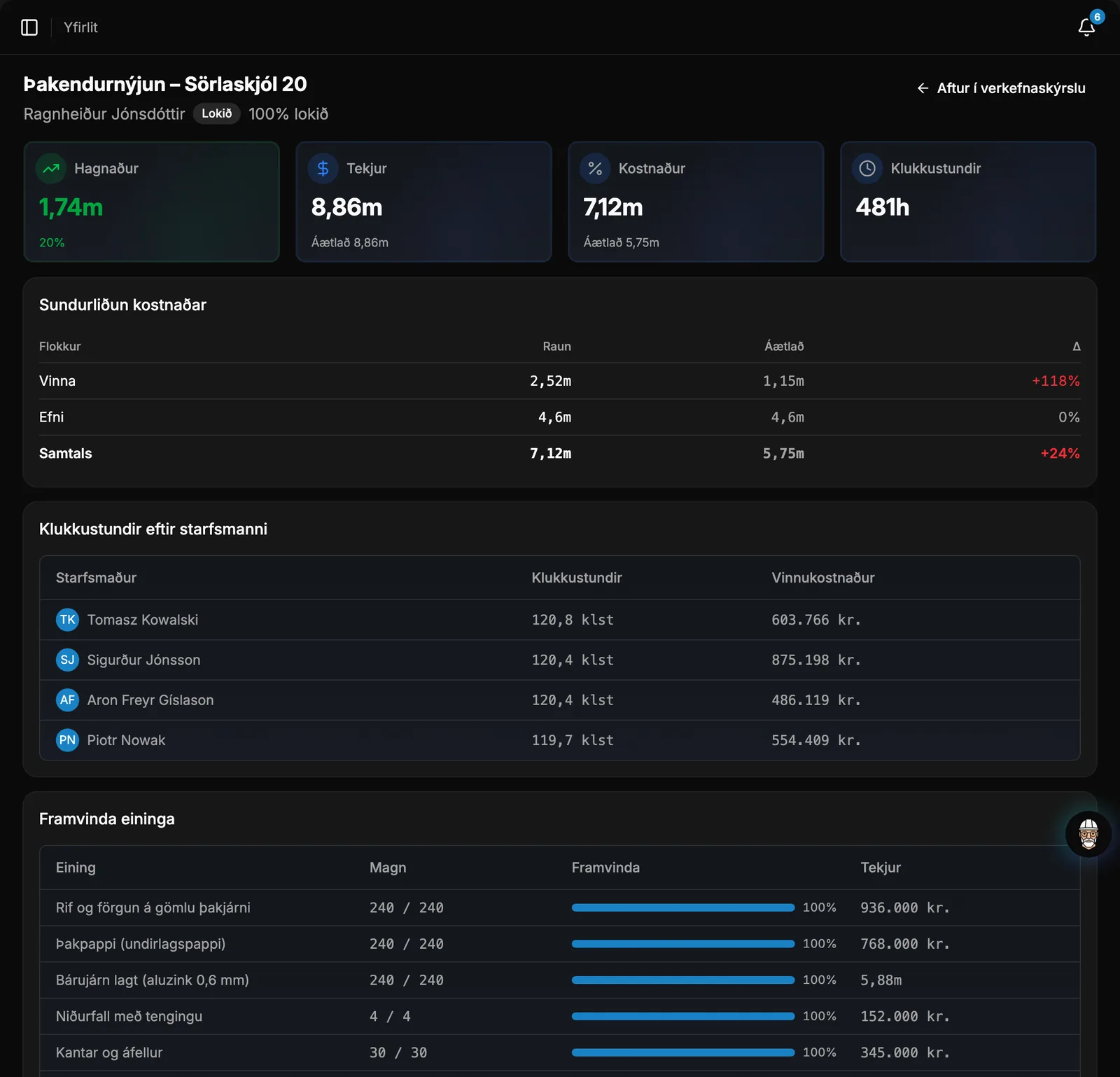The width and height of the screenshot is (1120, 1077).
Task: Click 875.198 kr. labor cost
Action: tap(816, 660)
